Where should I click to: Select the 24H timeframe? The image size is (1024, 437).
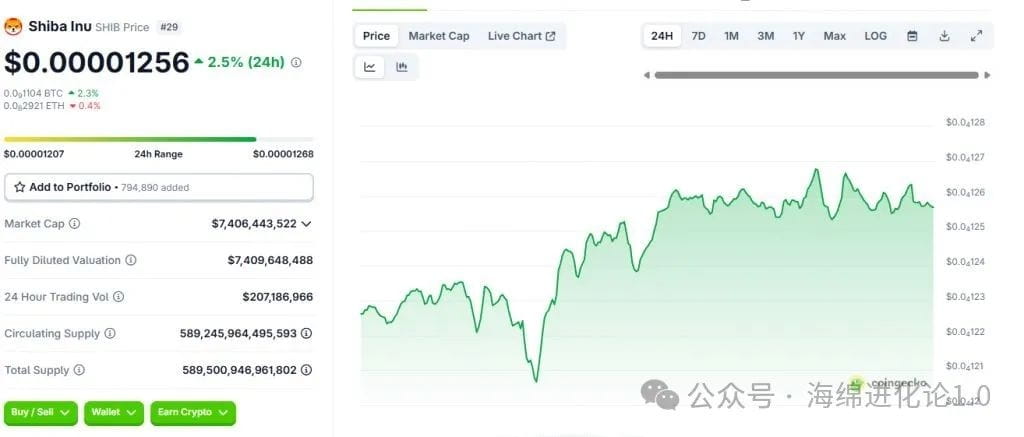662,36
